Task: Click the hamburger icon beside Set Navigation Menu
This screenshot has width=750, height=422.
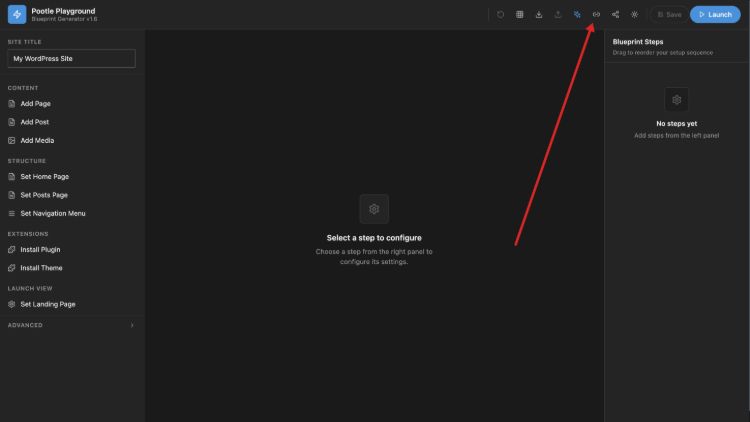Action: pos(11,213)
